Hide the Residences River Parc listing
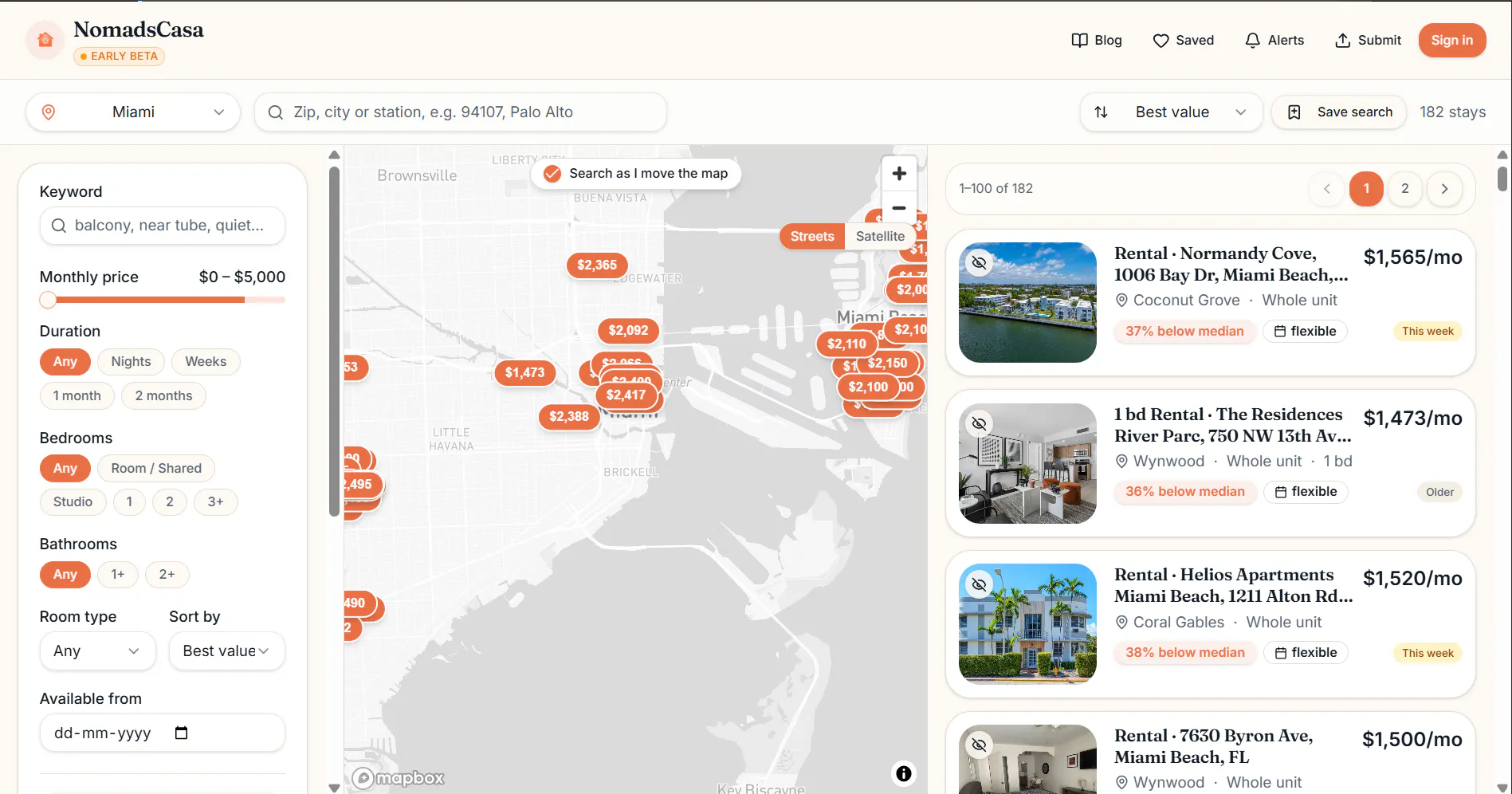 [980, 423]
